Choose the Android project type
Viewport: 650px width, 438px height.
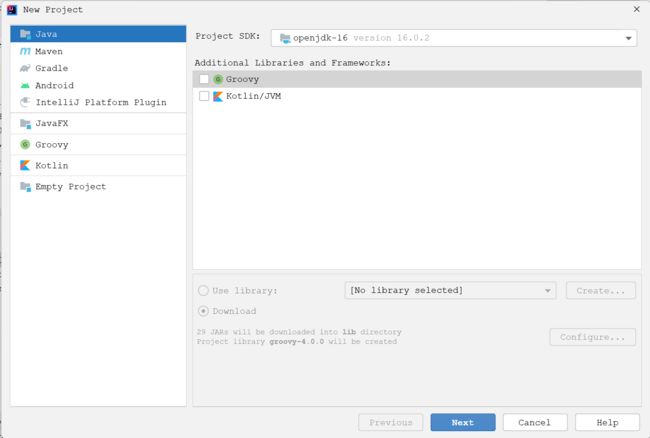pyautogui.click(x=98, y=85)
